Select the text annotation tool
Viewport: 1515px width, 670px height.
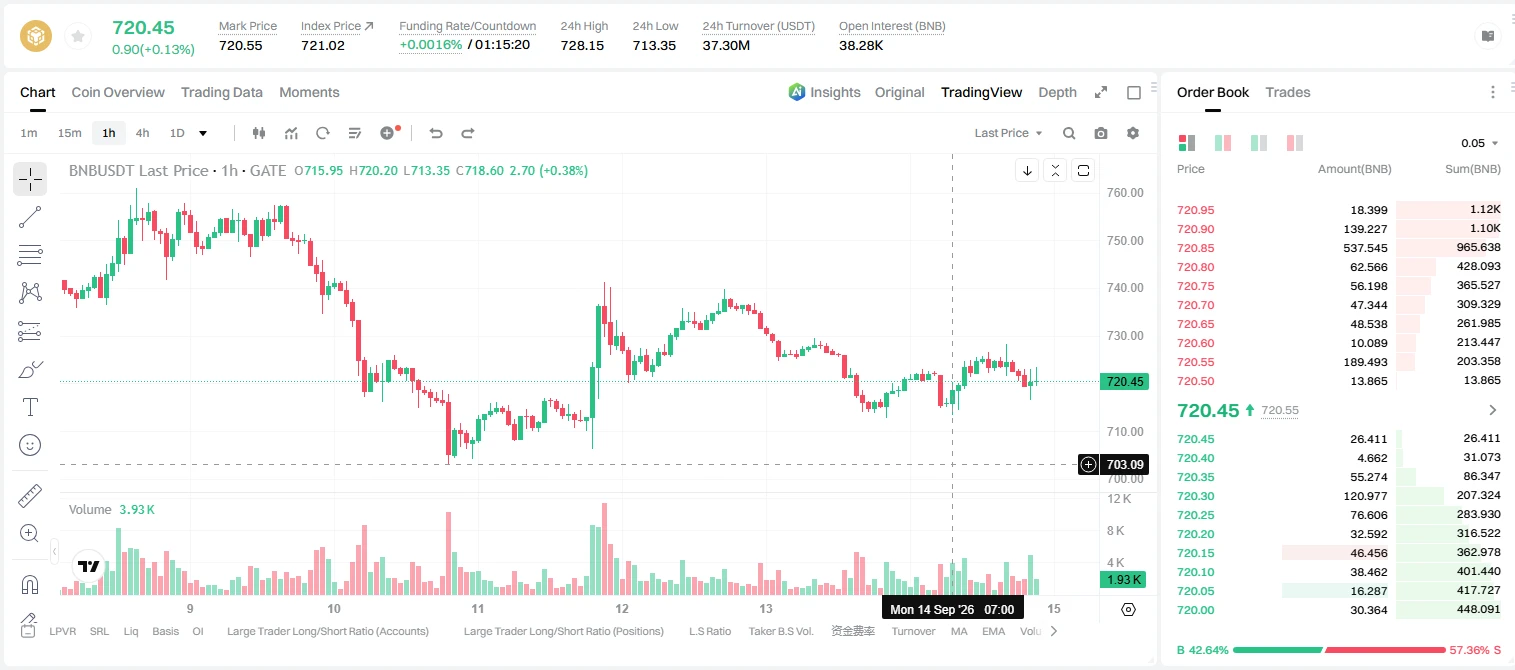(30, 407)
